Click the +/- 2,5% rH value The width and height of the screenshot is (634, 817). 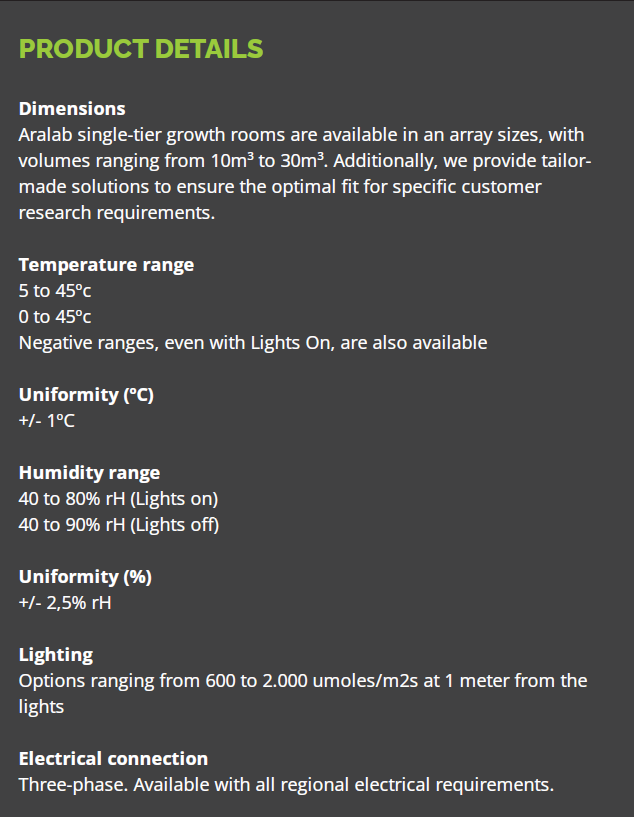(65, 603)
